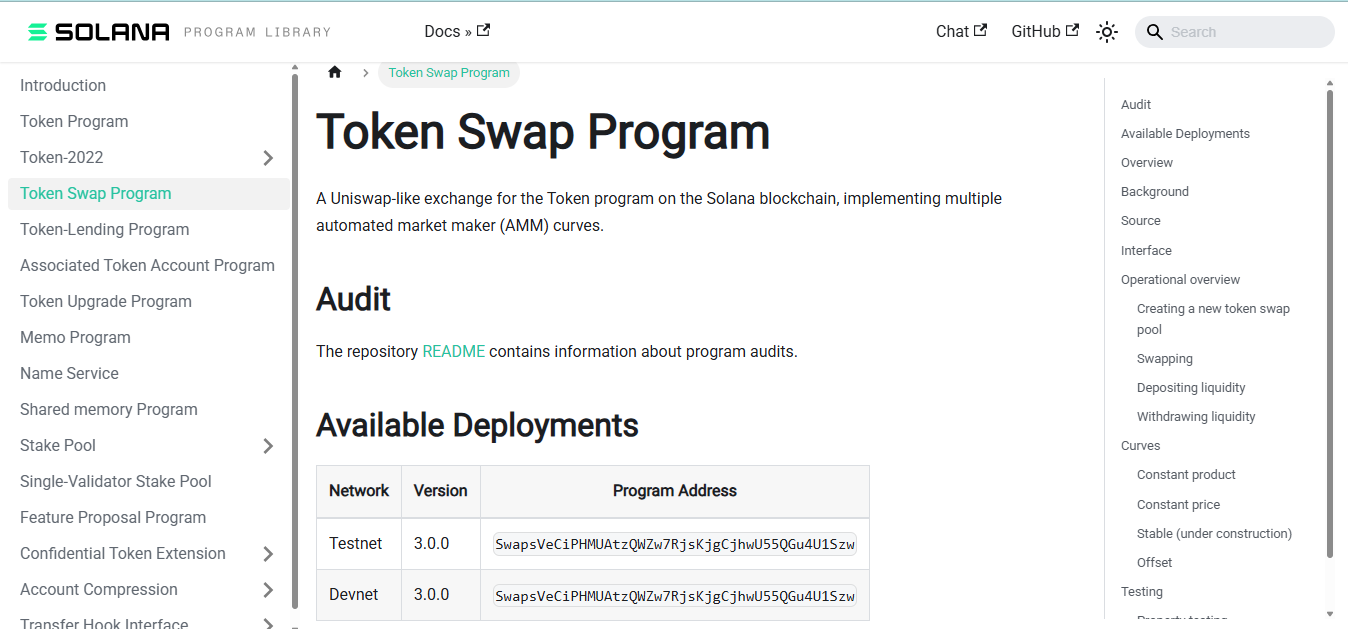Expand the Token-2022 sidebar chevron
The height and width of the screenshot is (629, 1348).
point(268,158)
